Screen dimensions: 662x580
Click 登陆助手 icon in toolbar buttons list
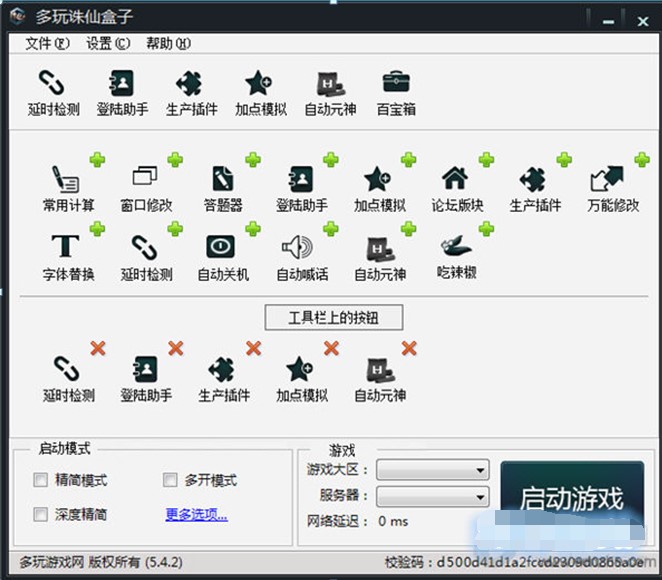pyautogui.click(x=145, y=369)
